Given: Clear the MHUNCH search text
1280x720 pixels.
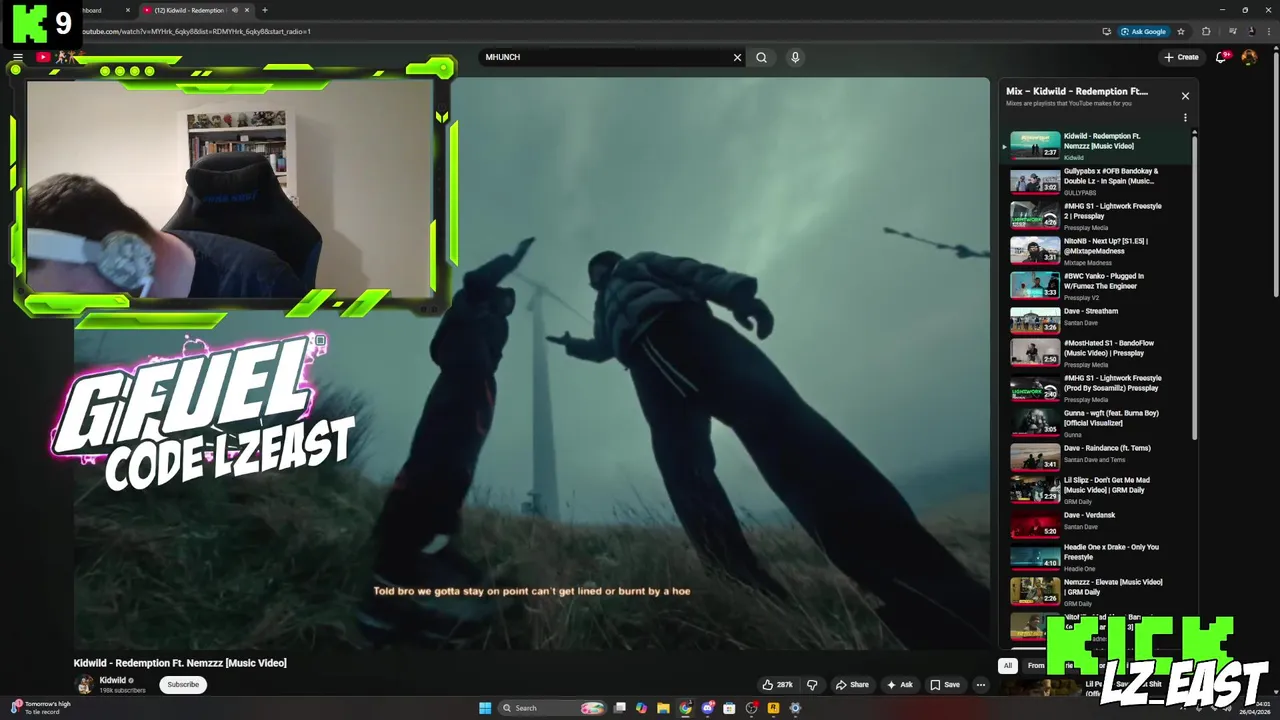Looking at the screenshot, I should click(x=738, y=57).
